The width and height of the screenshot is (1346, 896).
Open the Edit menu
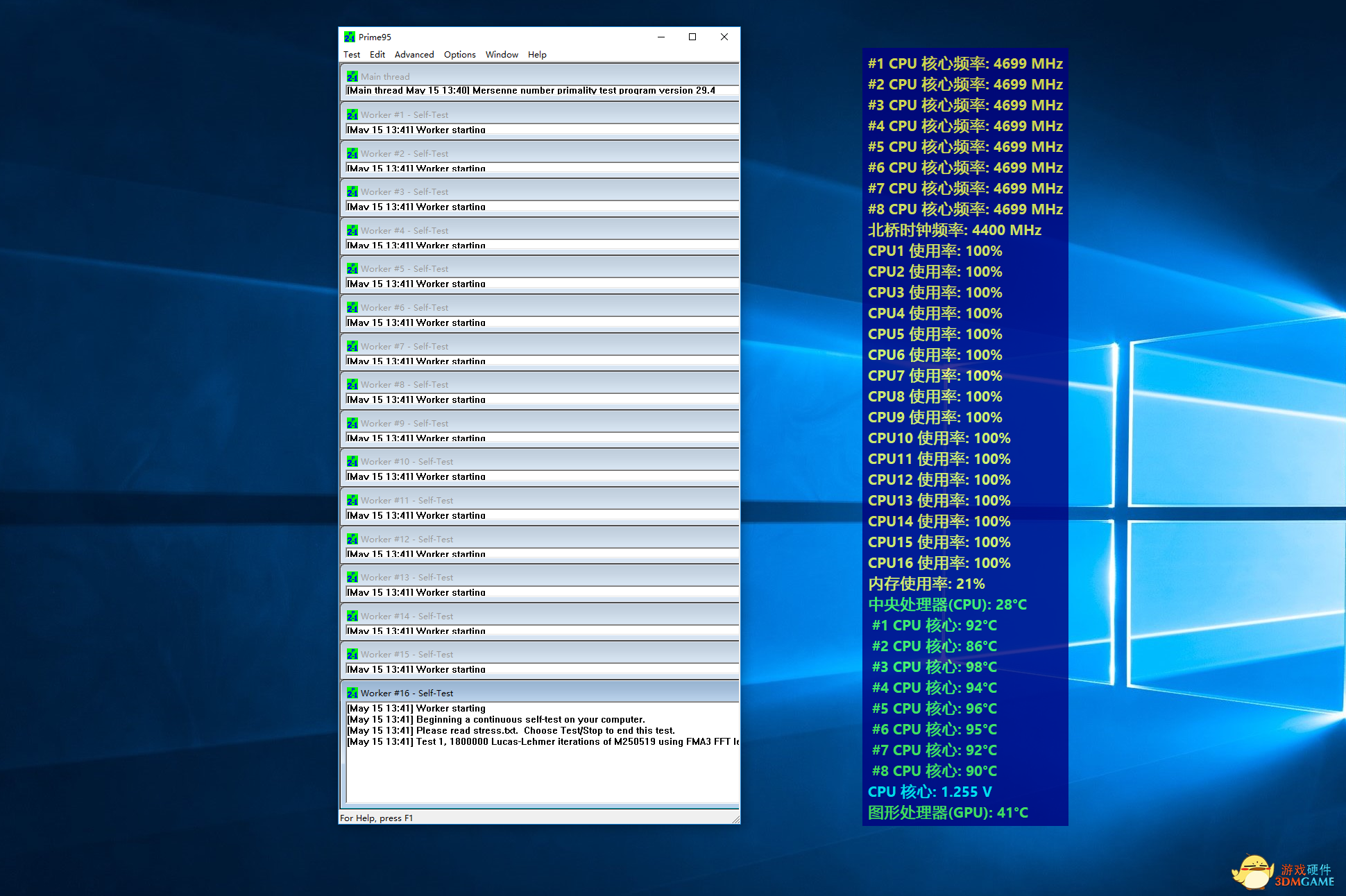click(x=377, y=55)
